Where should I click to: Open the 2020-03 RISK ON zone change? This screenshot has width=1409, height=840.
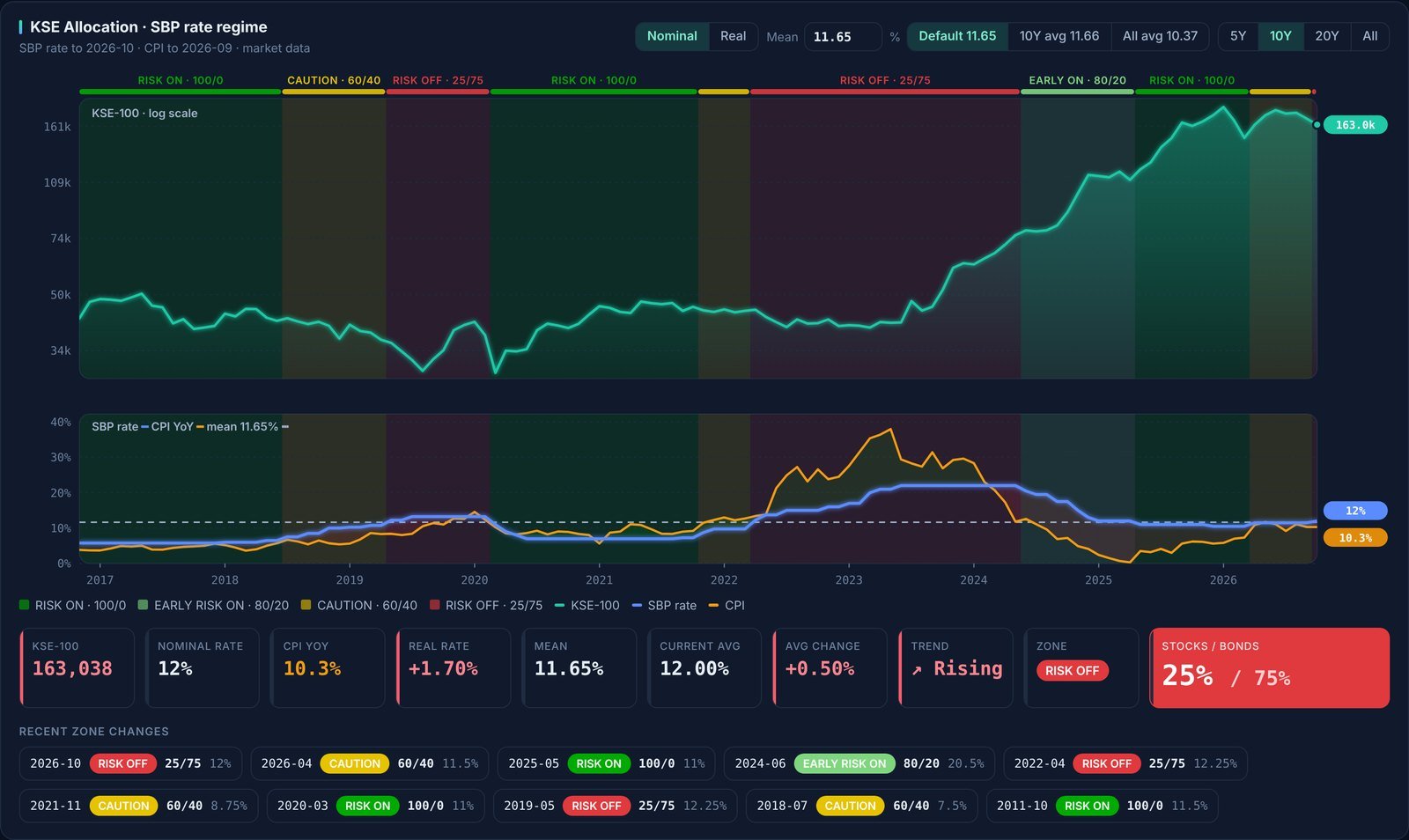point(376,806)
